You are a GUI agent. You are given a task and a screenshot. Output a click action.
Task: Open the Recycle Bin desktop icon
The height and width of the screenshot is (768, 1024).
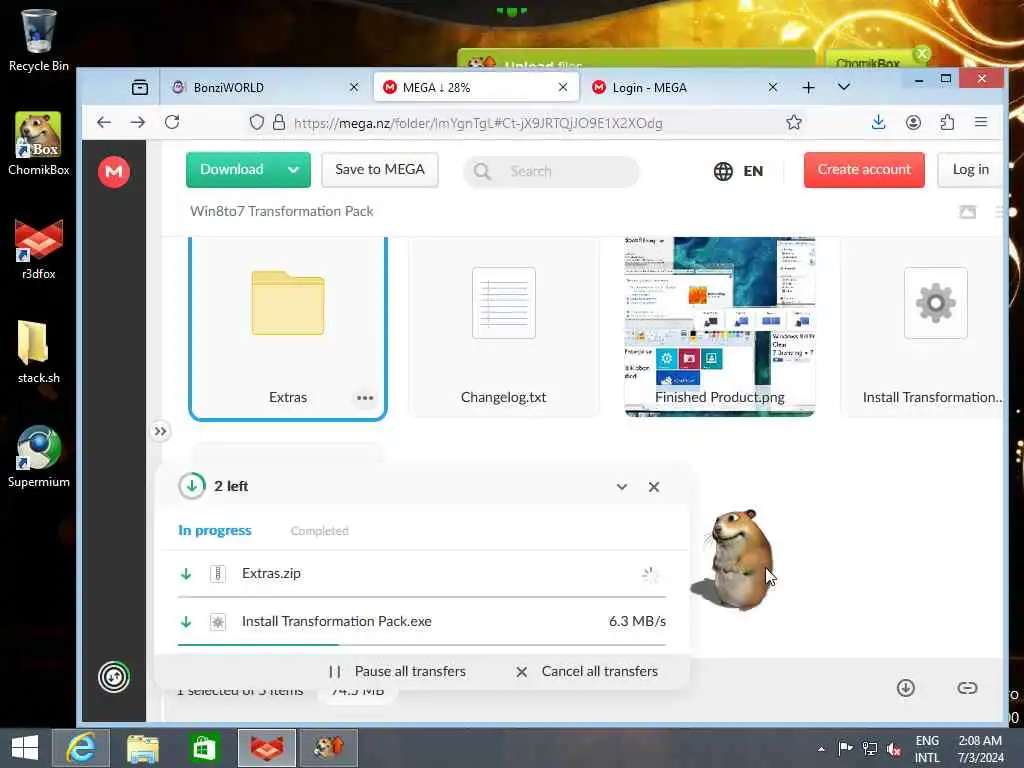(38, 39)
